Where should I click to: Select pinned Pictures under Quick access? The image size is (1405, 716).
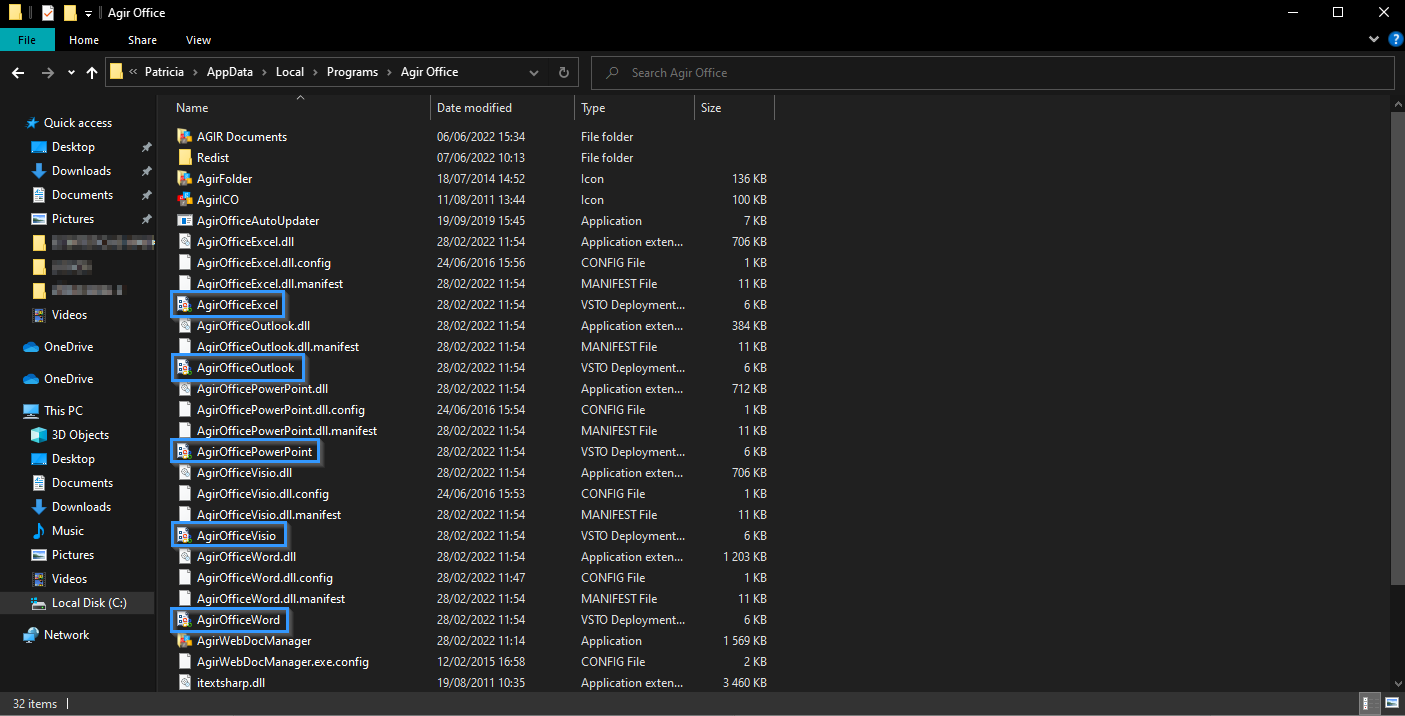point(73,219)
